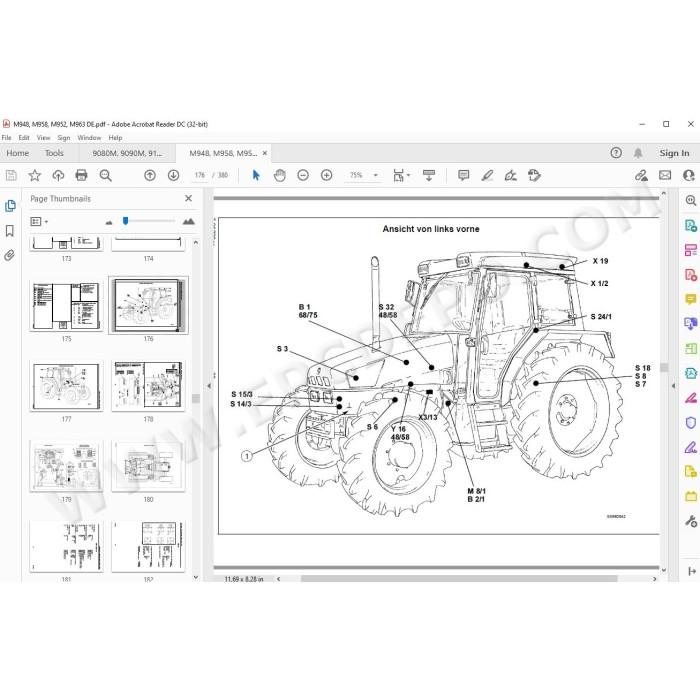The height and width of the screenshot is (700, 700).
Task: Open the Protect shield tool
Action: pos(691,423)
